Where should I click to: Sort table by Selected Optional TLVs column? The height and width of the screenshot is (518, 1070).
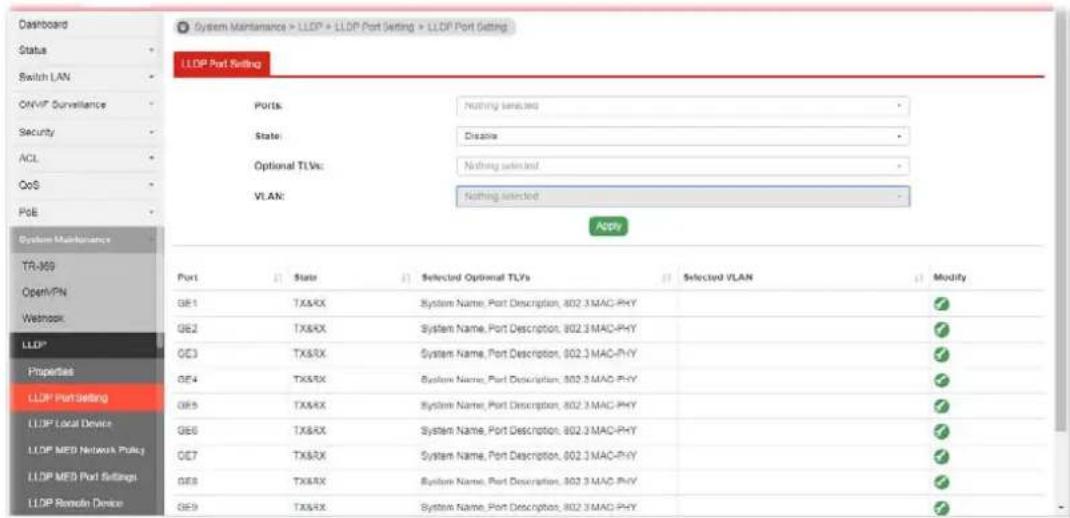click(x=667, y=278)
